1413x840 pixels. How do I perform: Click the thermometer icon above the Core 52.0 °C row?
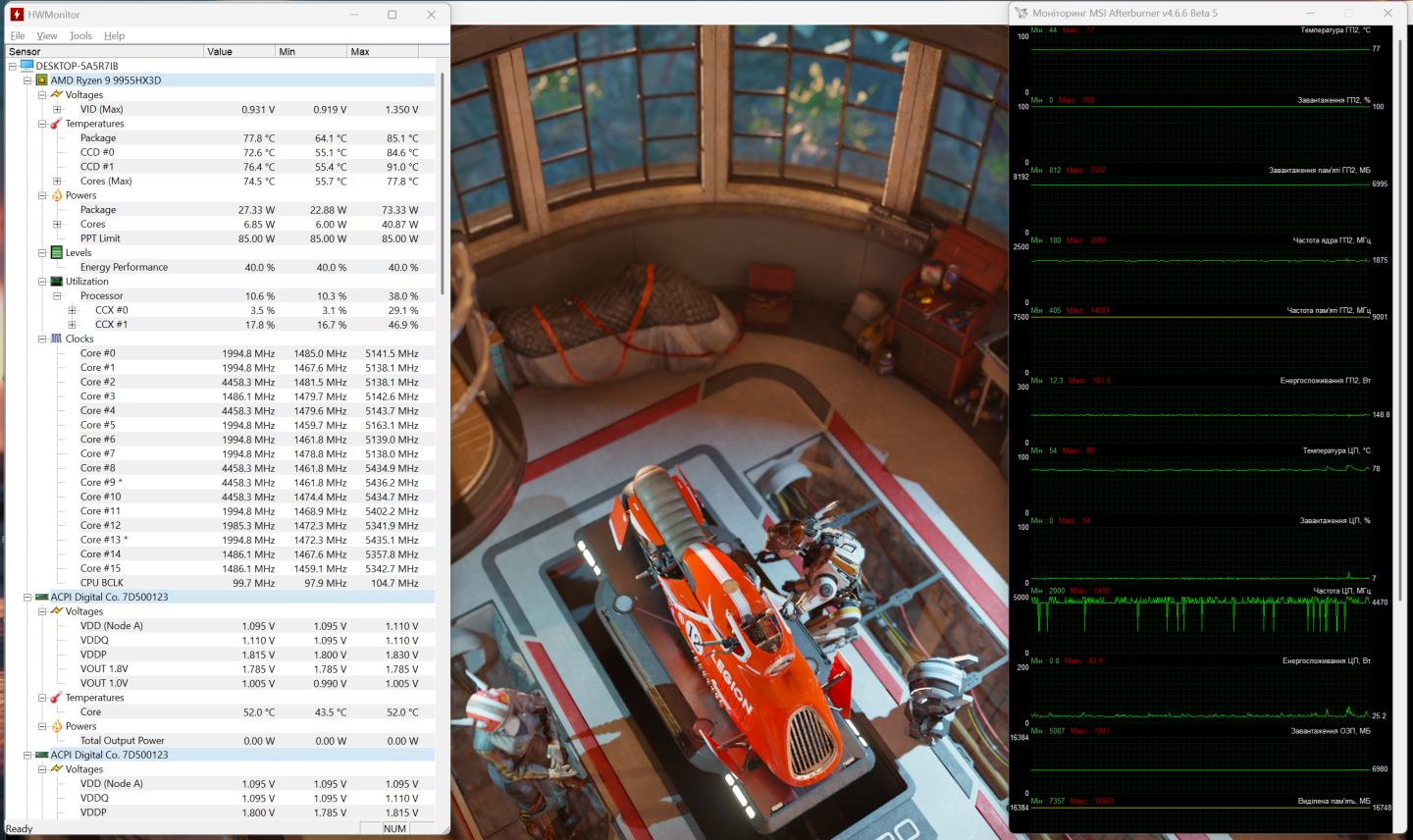(x=57, y=698)
